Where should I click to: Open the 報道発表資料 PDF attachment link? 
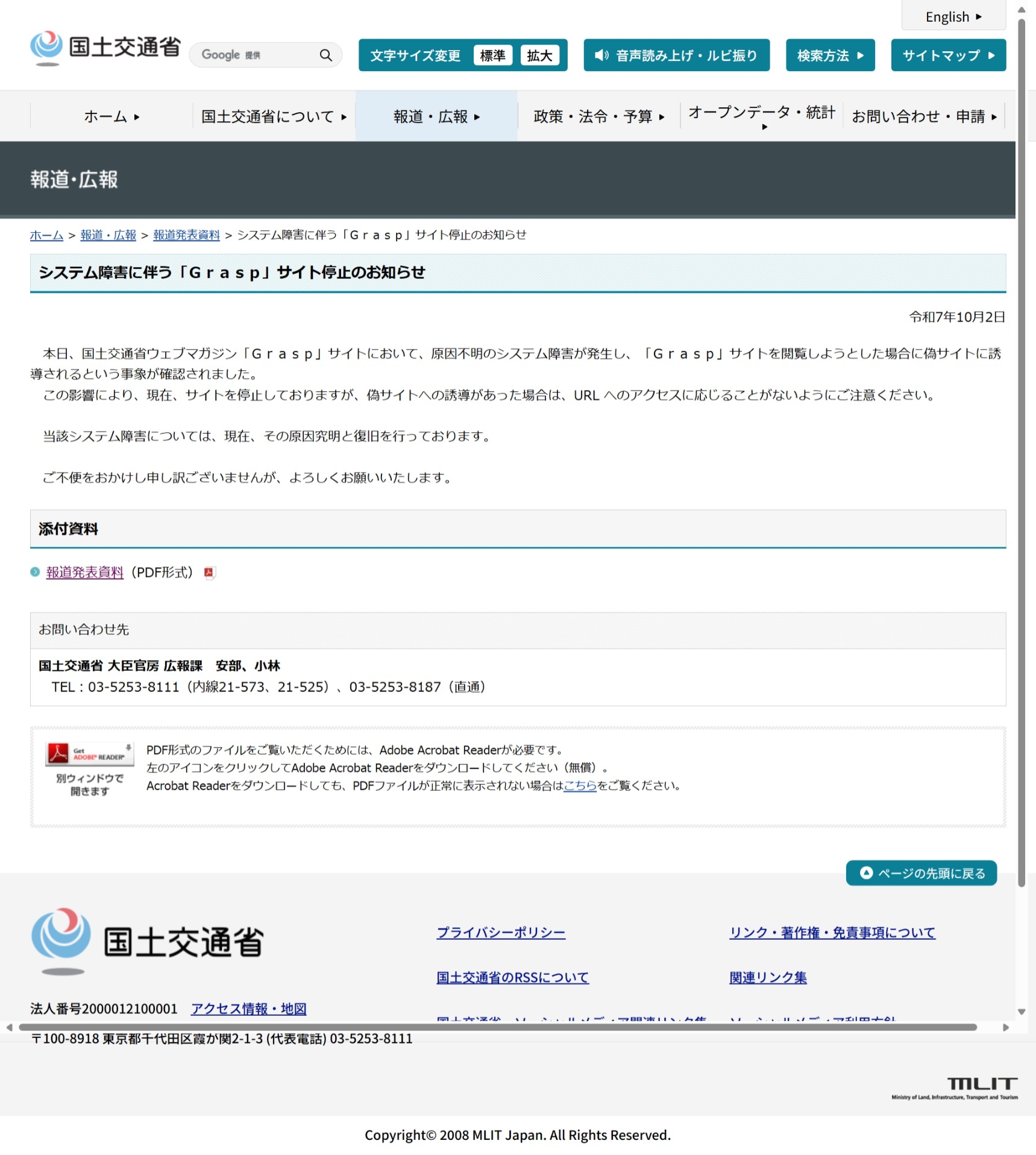pyautogui.click(x=85, y=573)
